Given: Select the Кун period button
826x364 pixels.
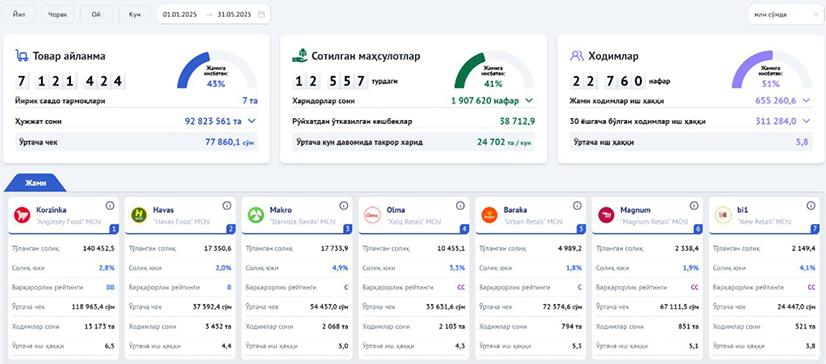Looking at the screenshot, I should click(x=135, y=15).
